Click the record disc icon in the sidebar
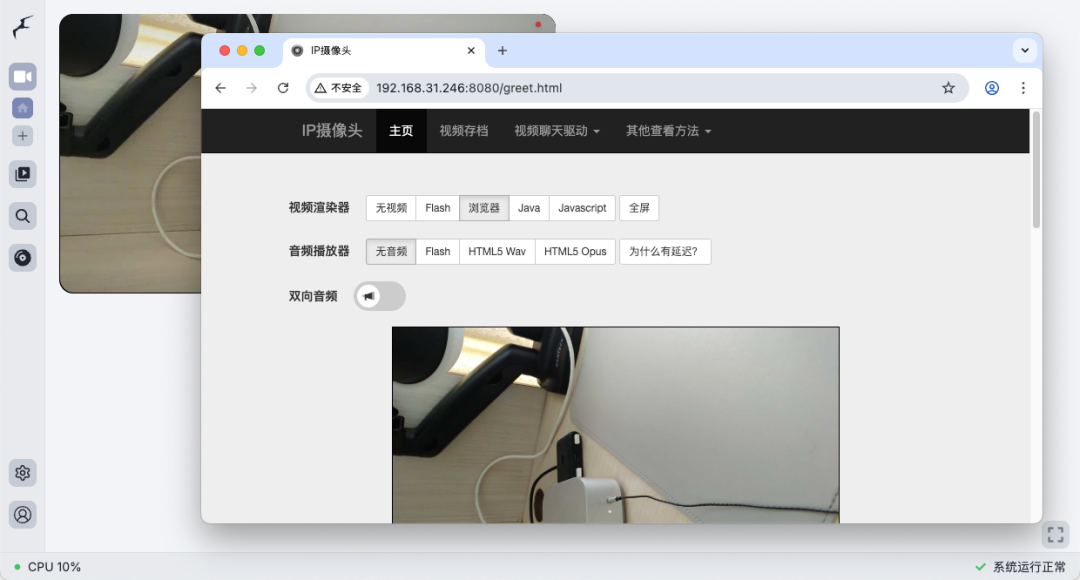 pyautogui.click(x=22, y=257)
